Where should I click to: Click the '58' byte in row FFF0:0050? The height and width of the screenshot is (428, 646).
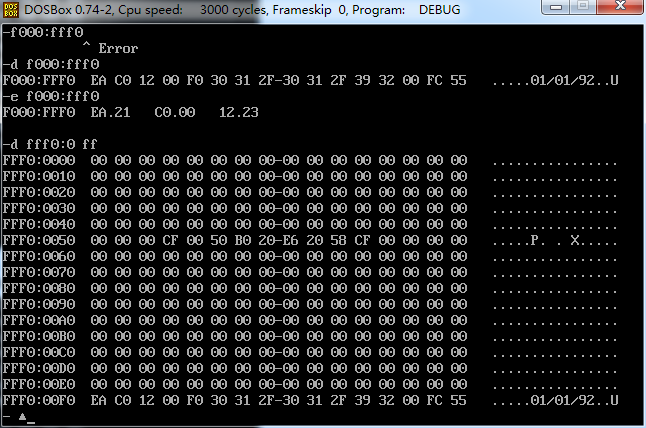339,240
